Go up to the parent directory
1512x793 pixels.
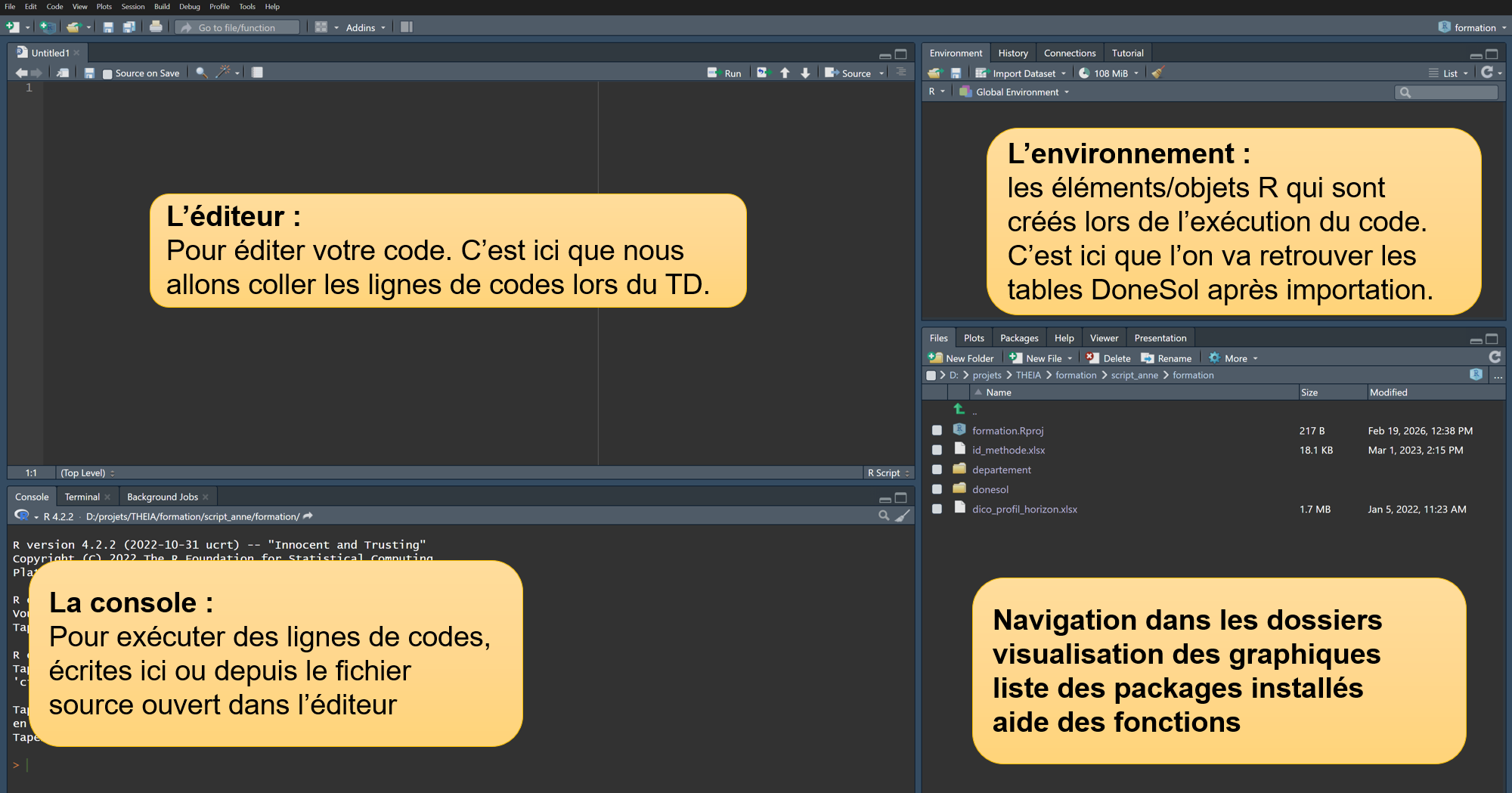coord(959,410)
